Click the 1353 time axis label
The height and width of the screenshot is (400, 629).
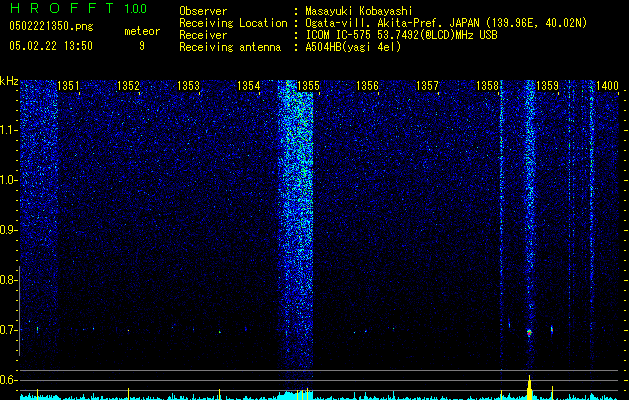tap(188, 86)
